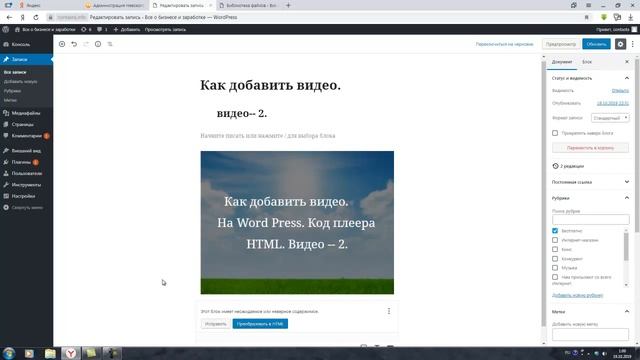Check the Музыка rubric checkbox
The height and width of the screenshot is (360, 640).
point(555,268)
